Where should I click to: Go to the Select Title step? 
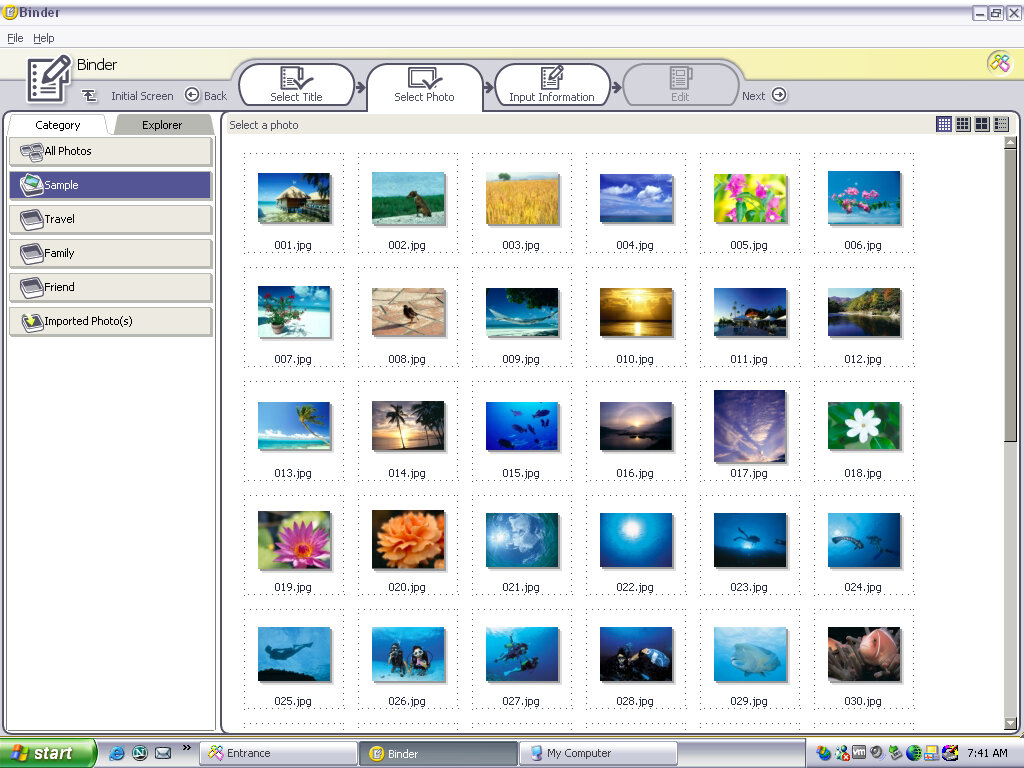tap(296, 85)
